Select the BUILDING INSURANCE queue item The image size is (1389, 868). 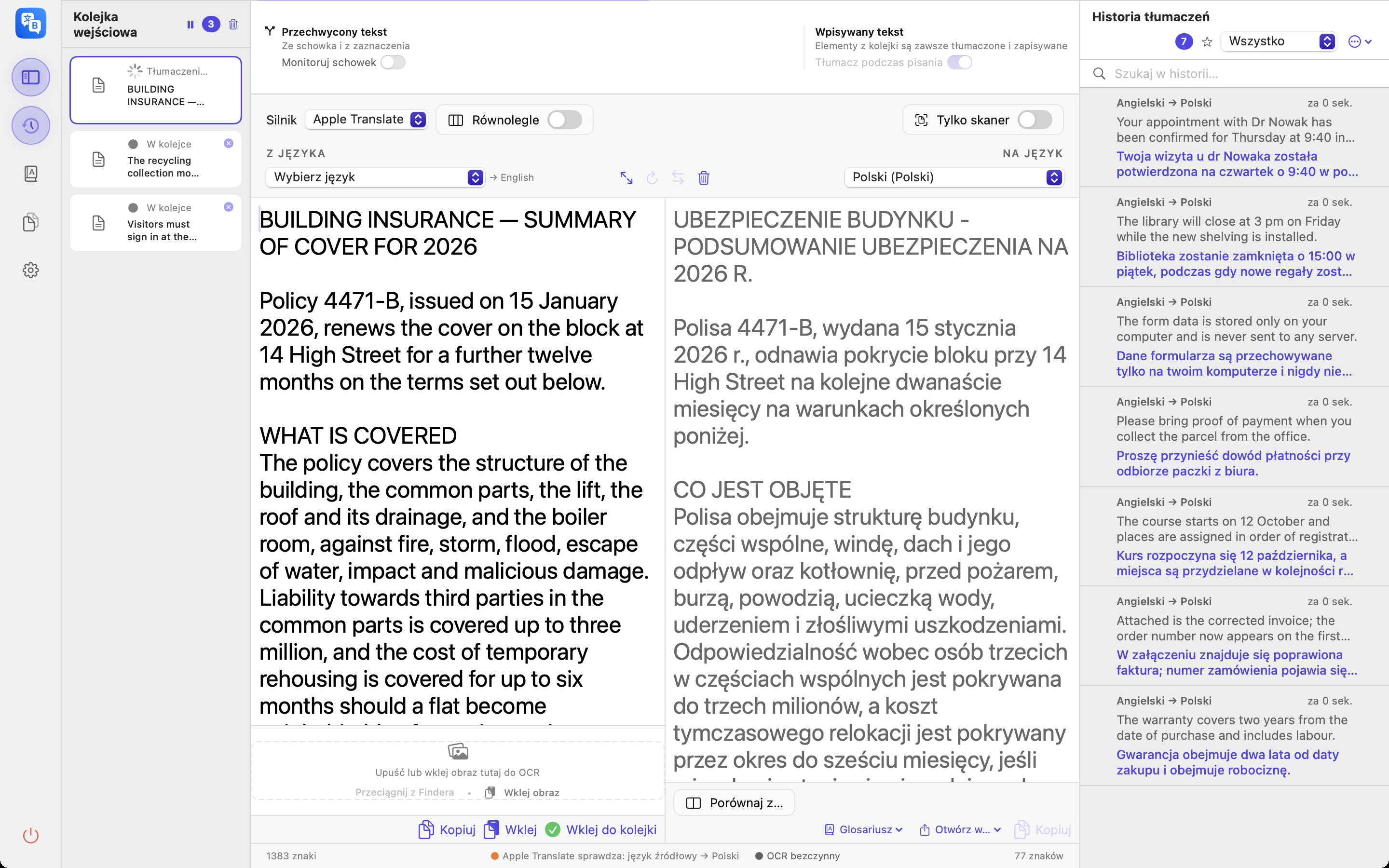coord(156,90)
